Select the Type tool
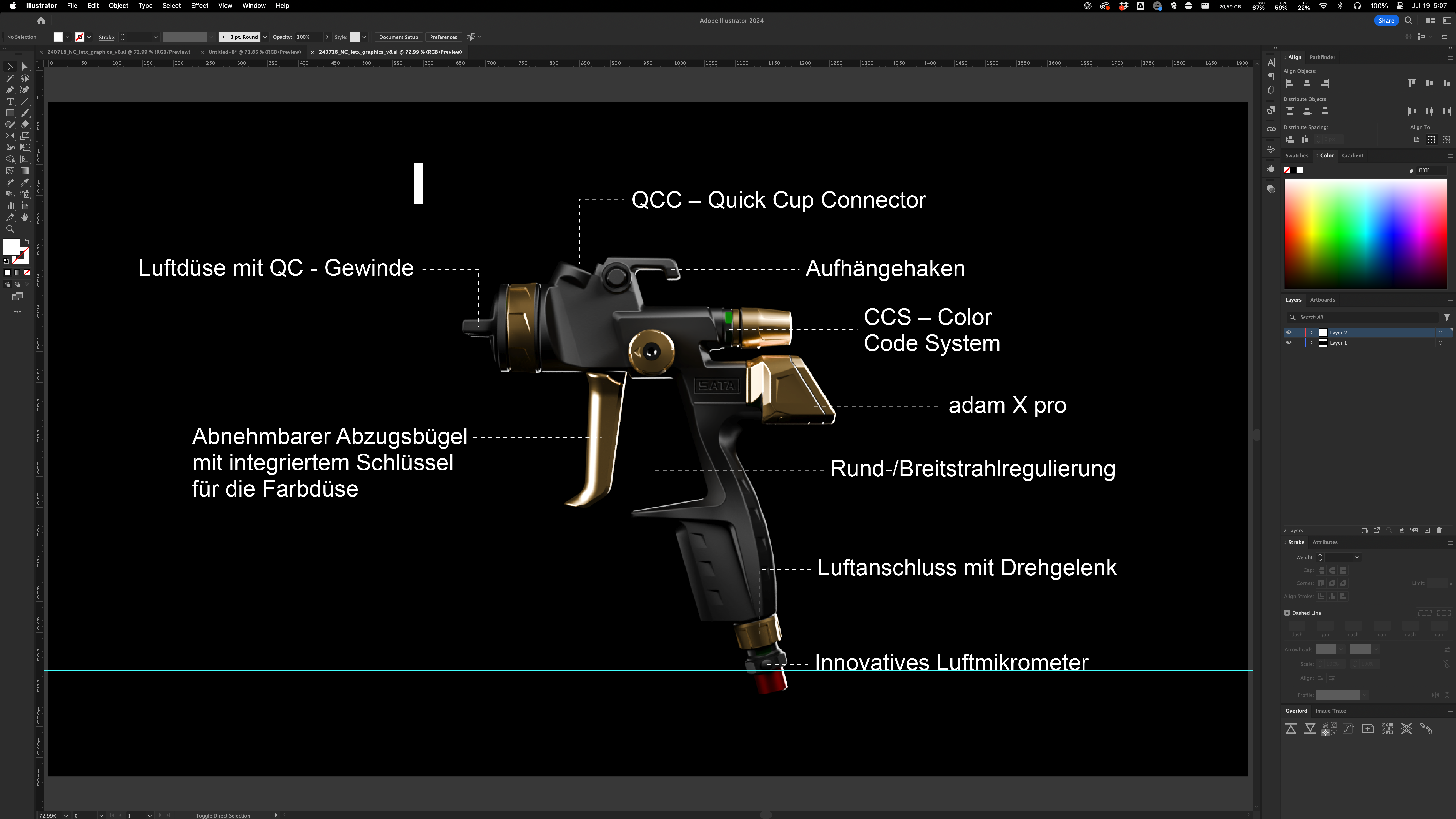This screenshot has width=1456, height=819. pos(10,102)
